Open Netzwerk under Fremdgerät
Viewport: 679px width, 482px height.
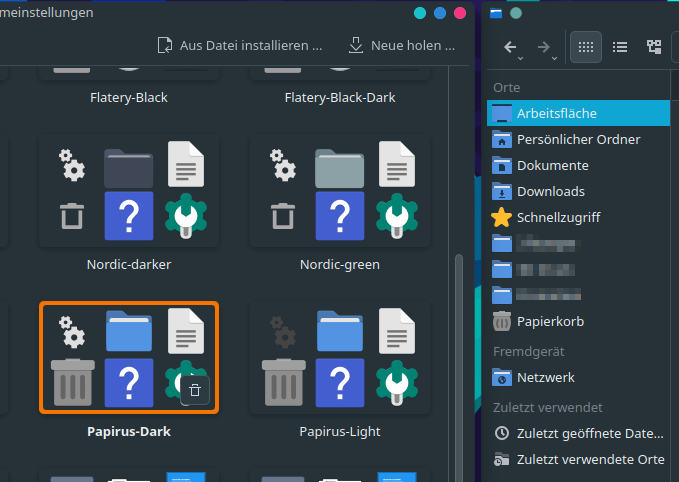[579, 378]
